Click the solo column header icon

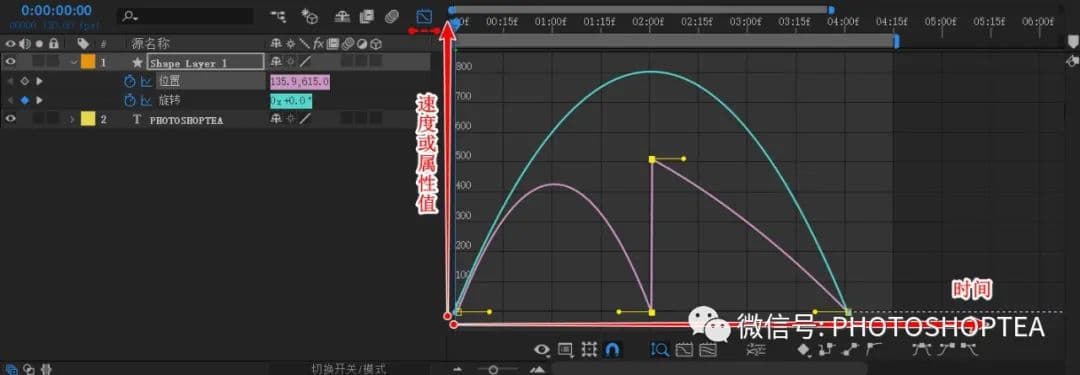[39, 43]
